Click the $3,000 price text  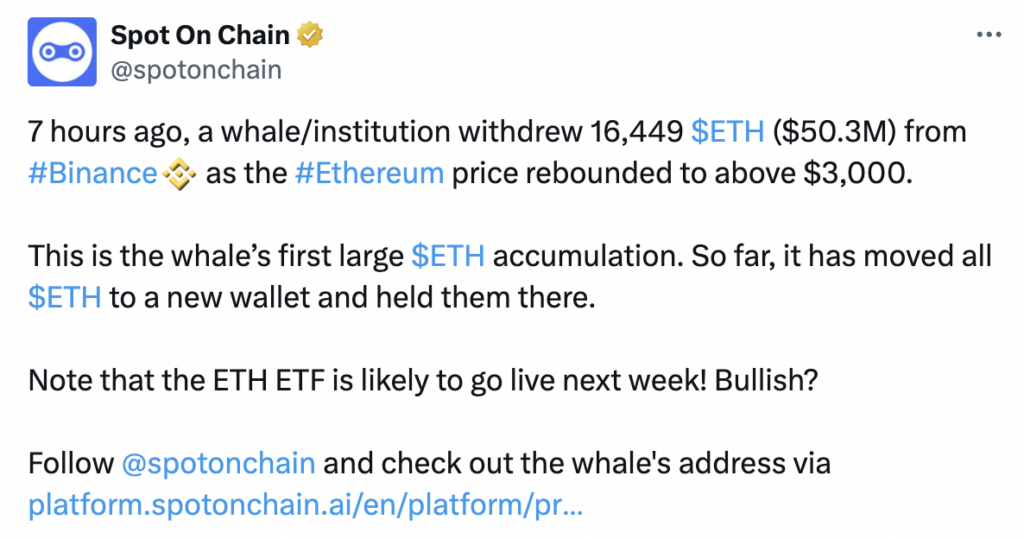857,174
